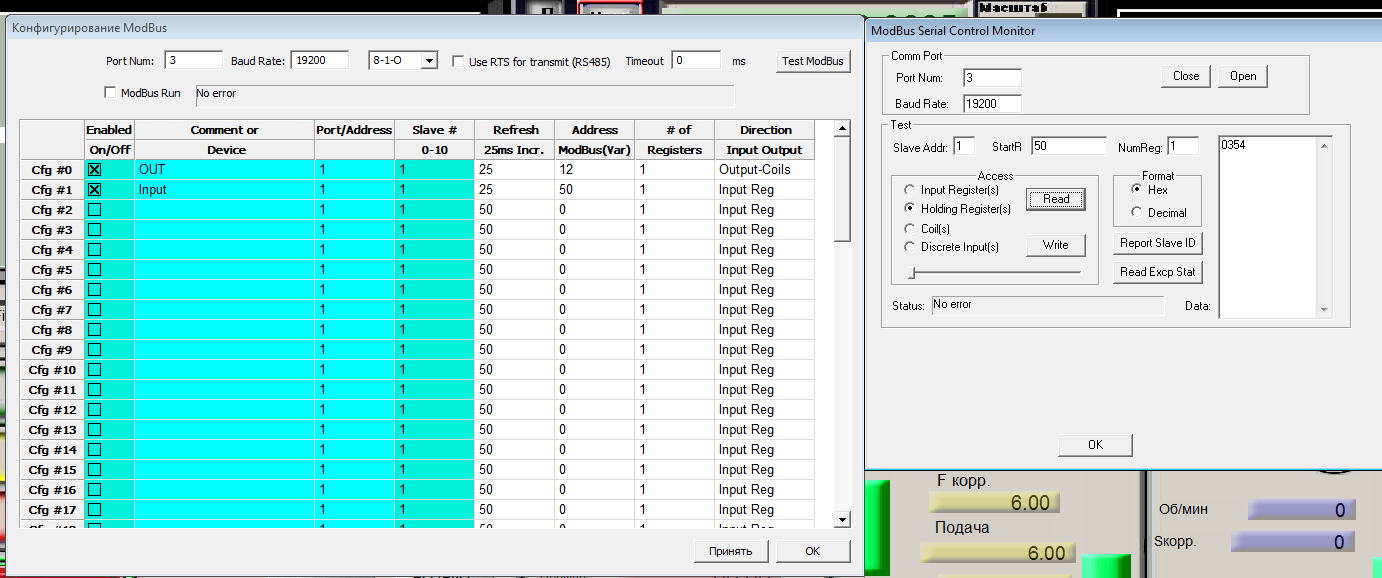Click OUT comment cell of Cfg #0
Viewport: 1382px width, 578px height.
pos(224,170)
